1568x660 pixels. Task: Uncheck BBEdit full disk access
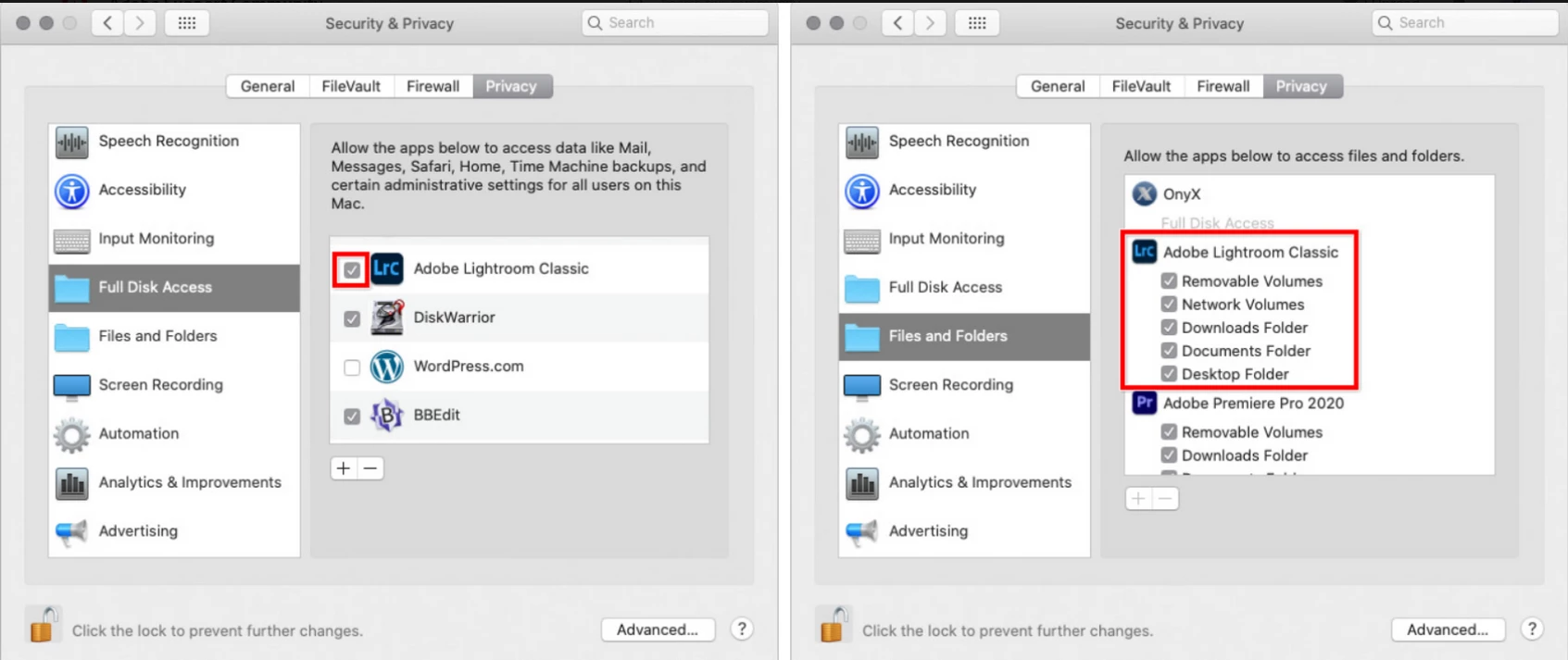click(x=352, y=417)
